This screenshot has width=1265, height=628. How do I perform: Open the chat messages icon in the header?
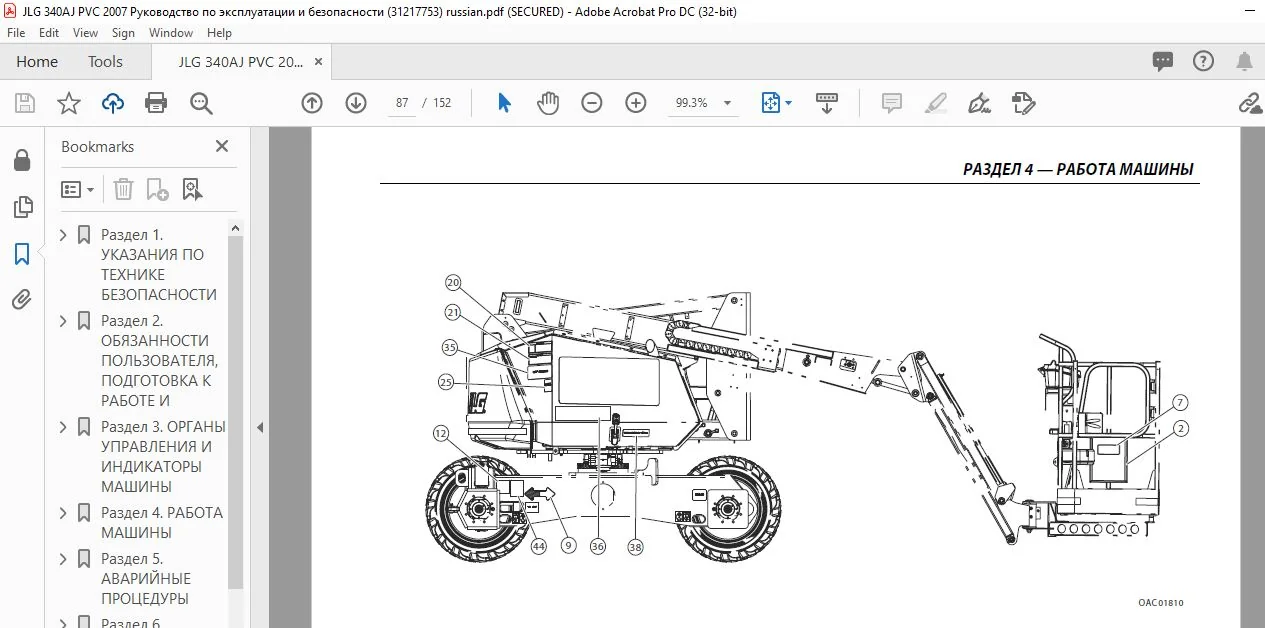pyautogui.click(x=1163, y=62)
